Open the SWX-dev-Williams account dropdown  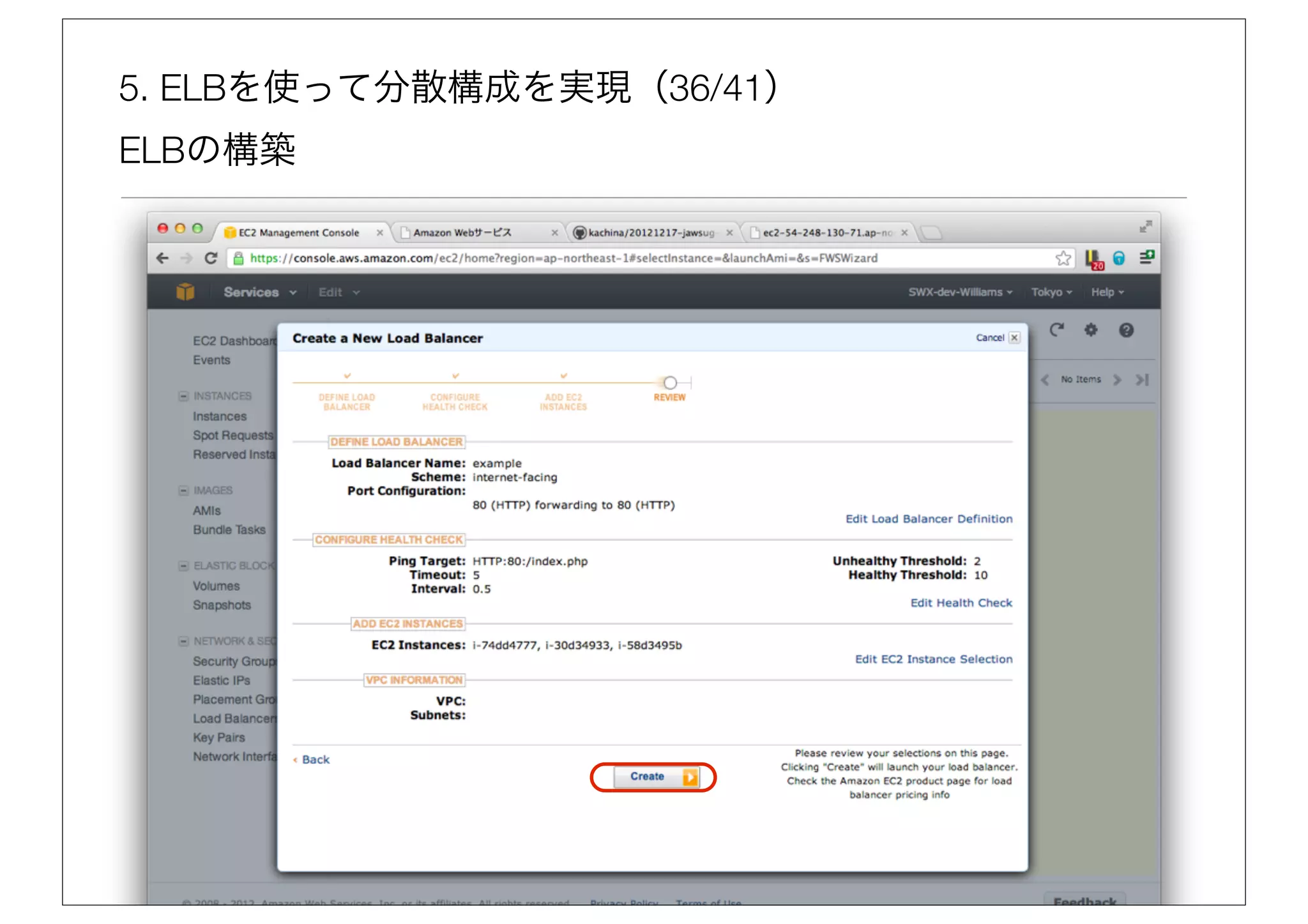pos(960,292)
